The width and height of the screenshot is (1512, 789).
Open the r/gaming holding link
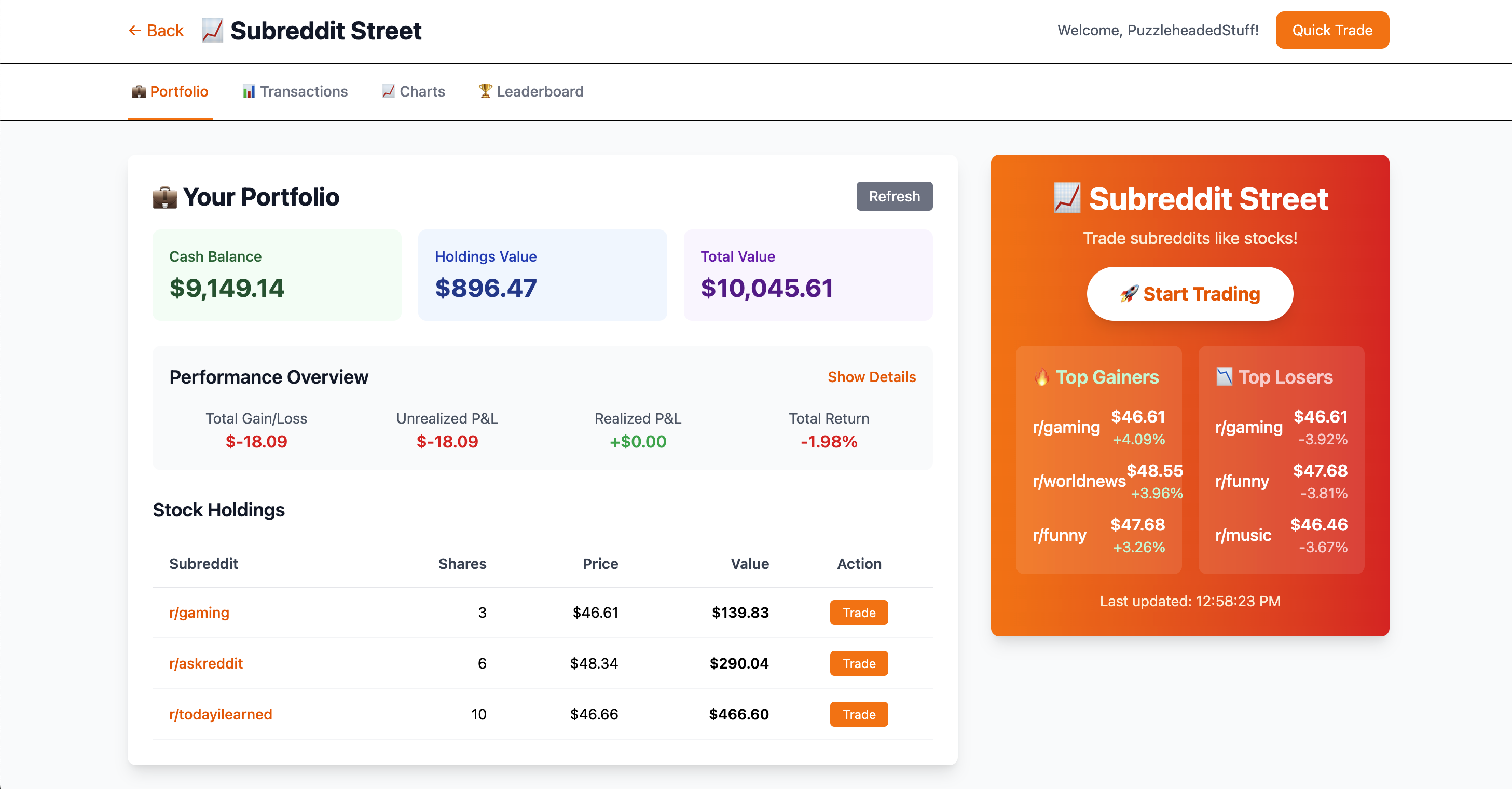tap(199, 613)
